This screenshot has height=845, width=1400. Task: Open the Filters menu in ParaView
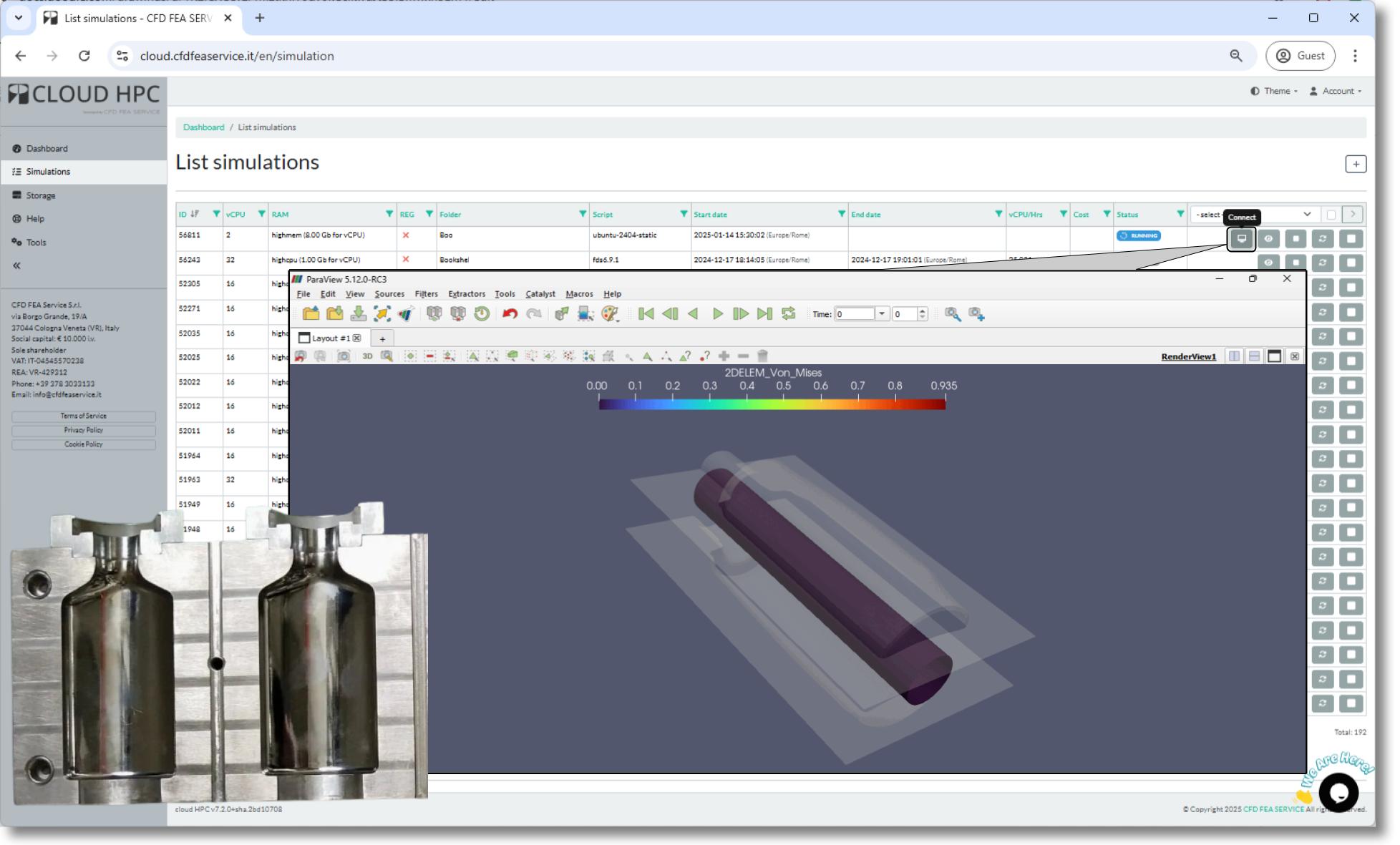[426, 294]
